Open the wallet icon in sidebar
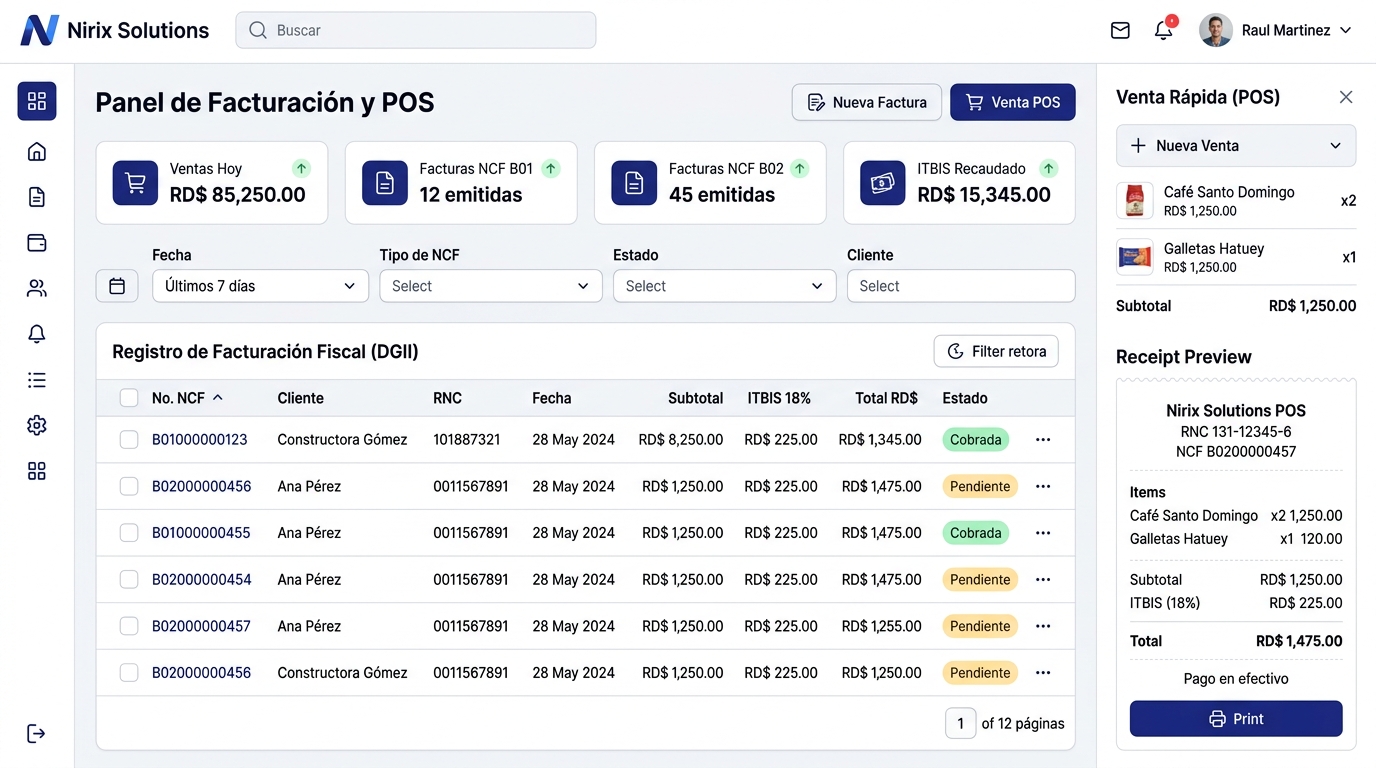This screenshot has height=768, width=1376. (37, 243)
